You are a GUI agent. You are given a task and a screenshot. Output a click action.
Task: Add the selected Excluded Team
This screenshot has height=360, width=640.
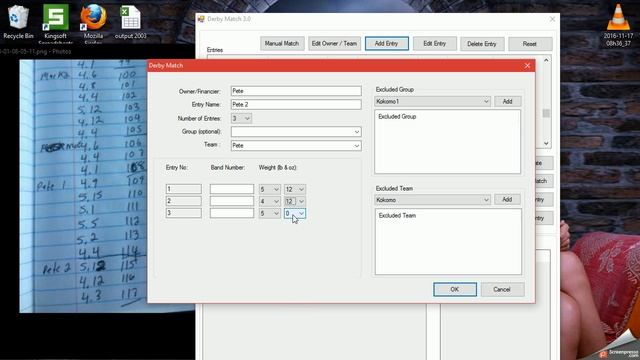[x=507, y=200]
